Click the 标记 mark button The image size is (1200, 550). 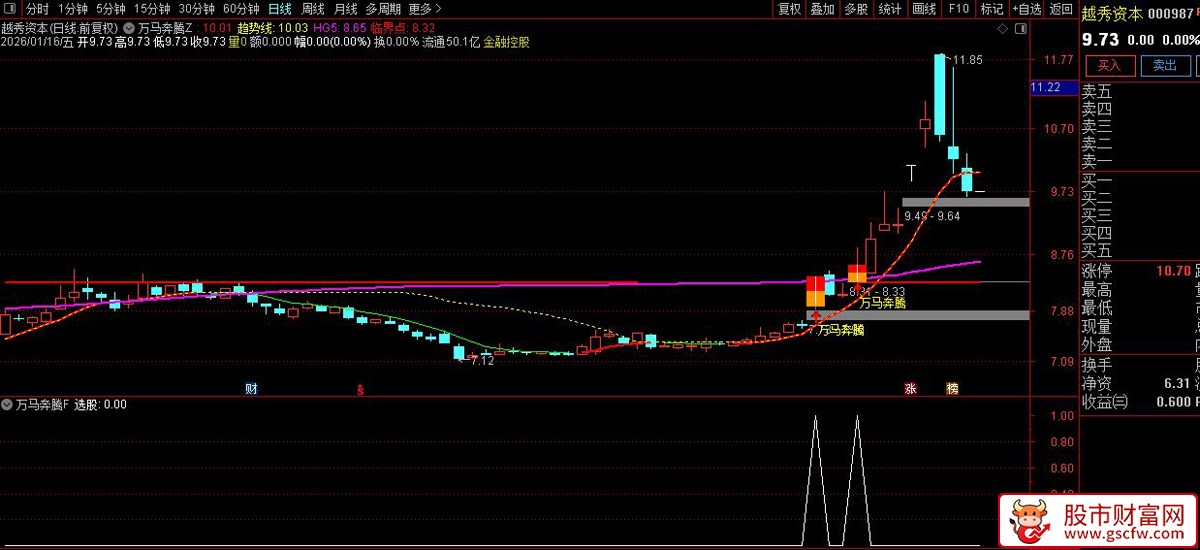click(x=992, y=9)
